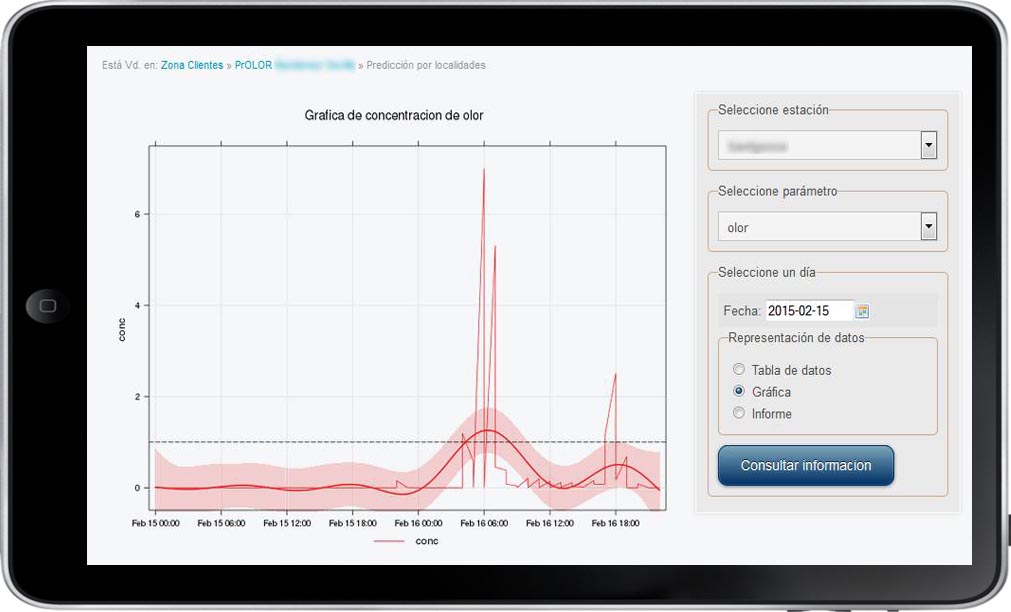Viewport: 1011px width, 612px height.
Task: Click the 'Predicción por localidades' breadcrumb text
Action: pos(426,66)
